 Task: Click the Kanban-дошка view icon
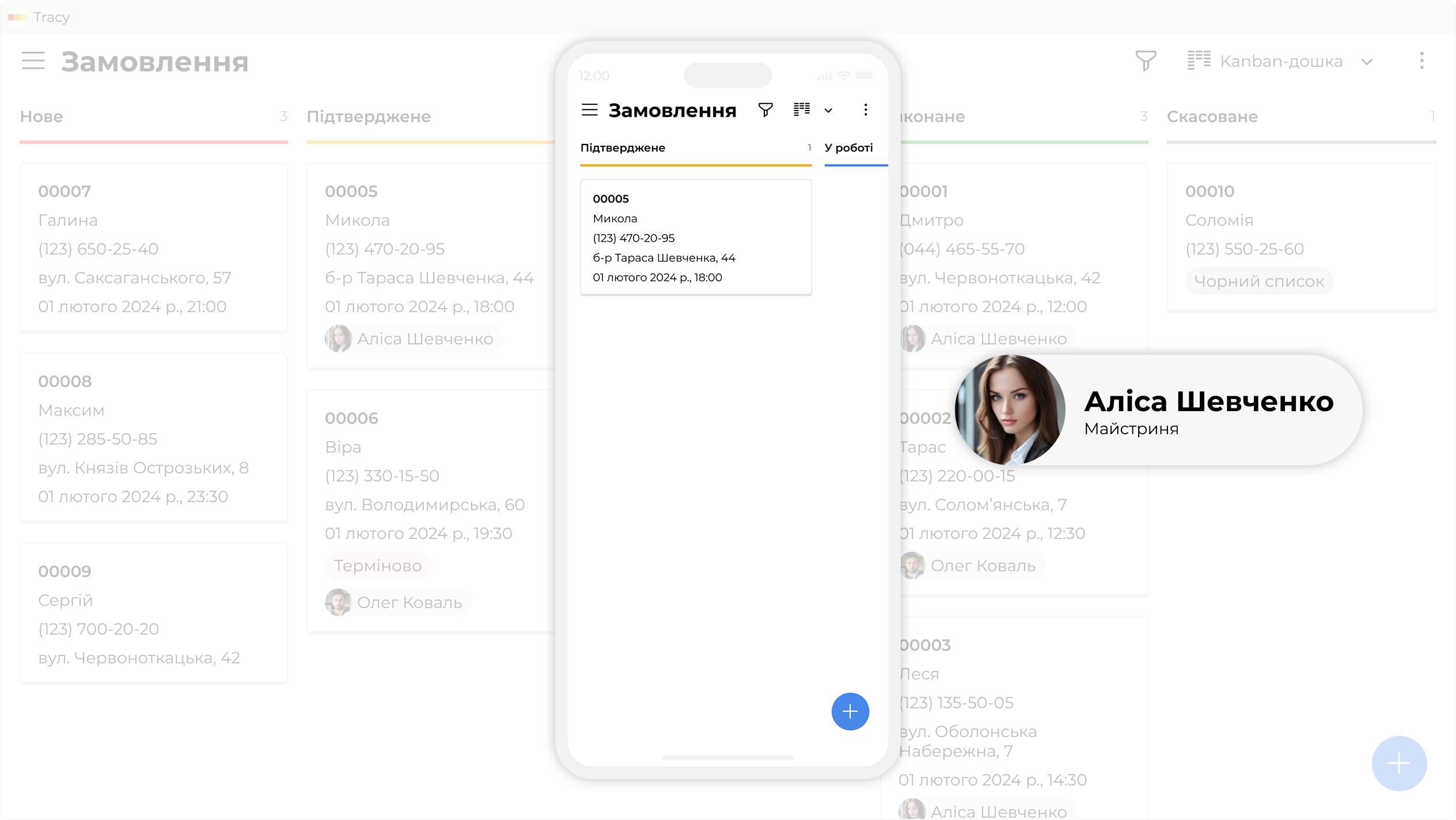1199,60
